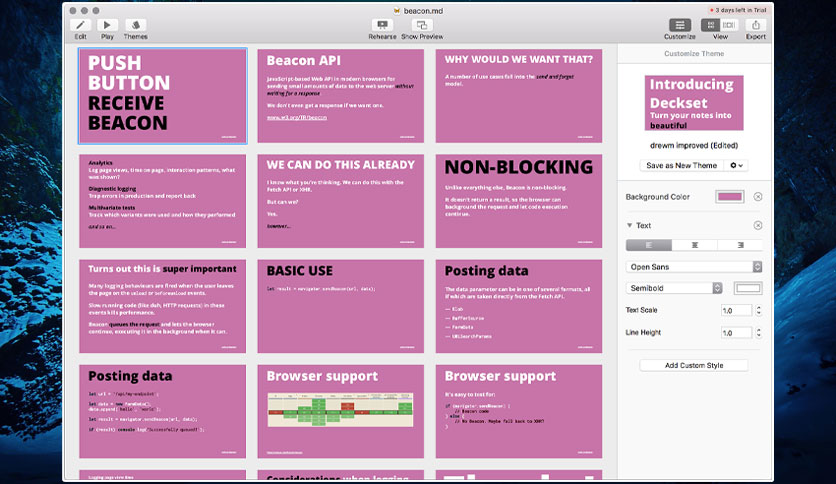
Task: Click the Edit pencil icon
Action: coord(81,25)
